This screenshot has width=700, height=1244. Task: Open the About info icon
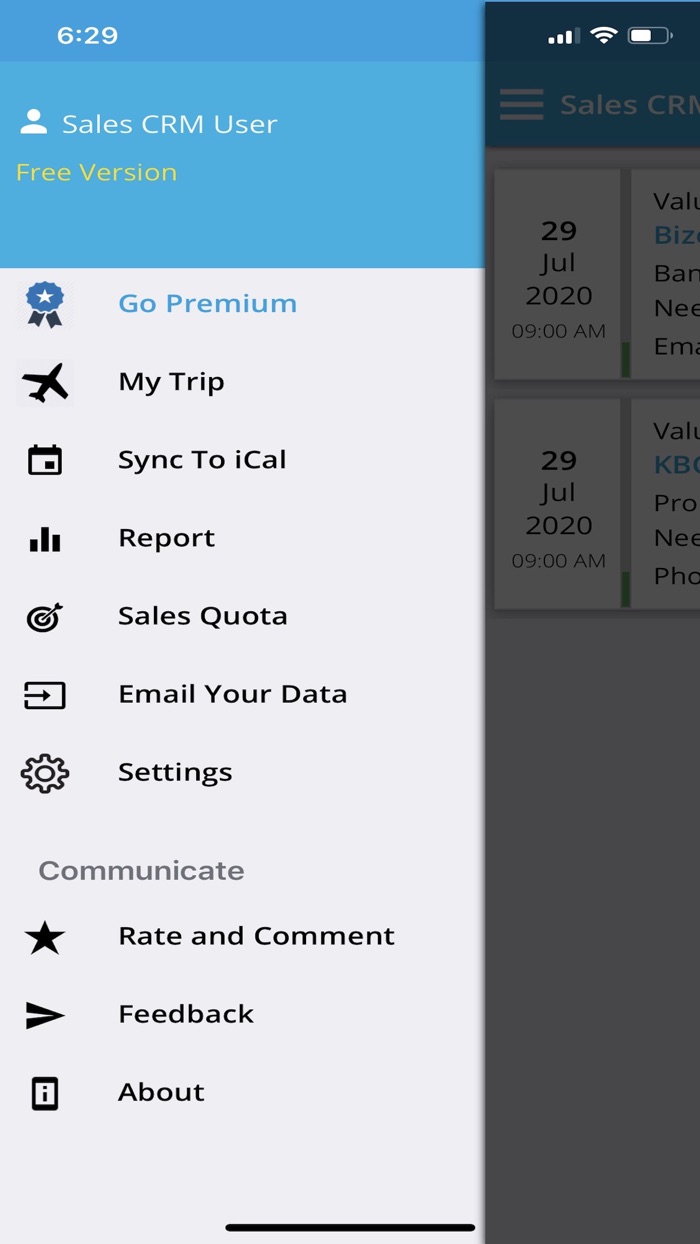point(42,1093)
